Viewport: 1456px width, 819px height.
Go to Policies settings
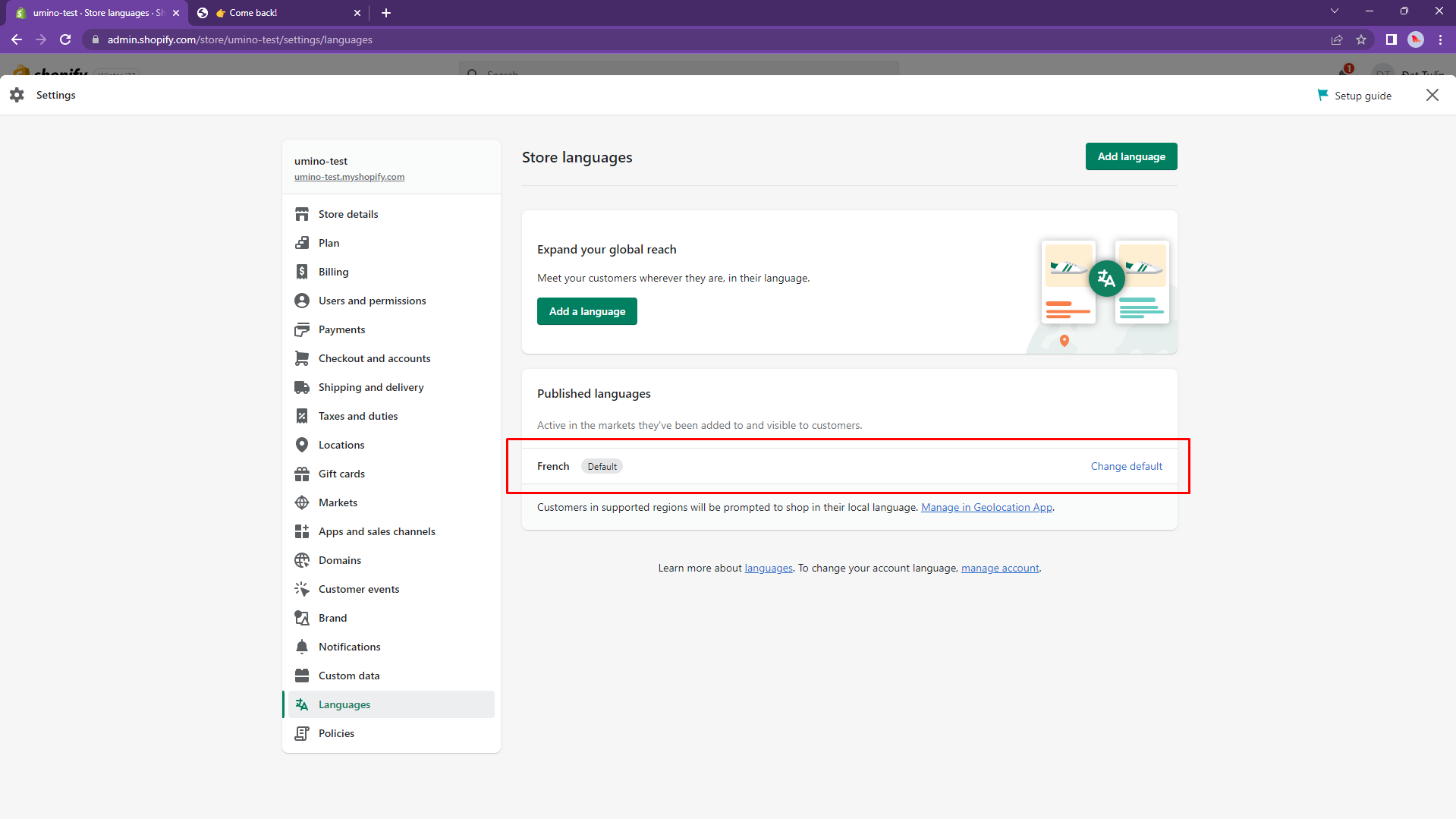[336, 733]
